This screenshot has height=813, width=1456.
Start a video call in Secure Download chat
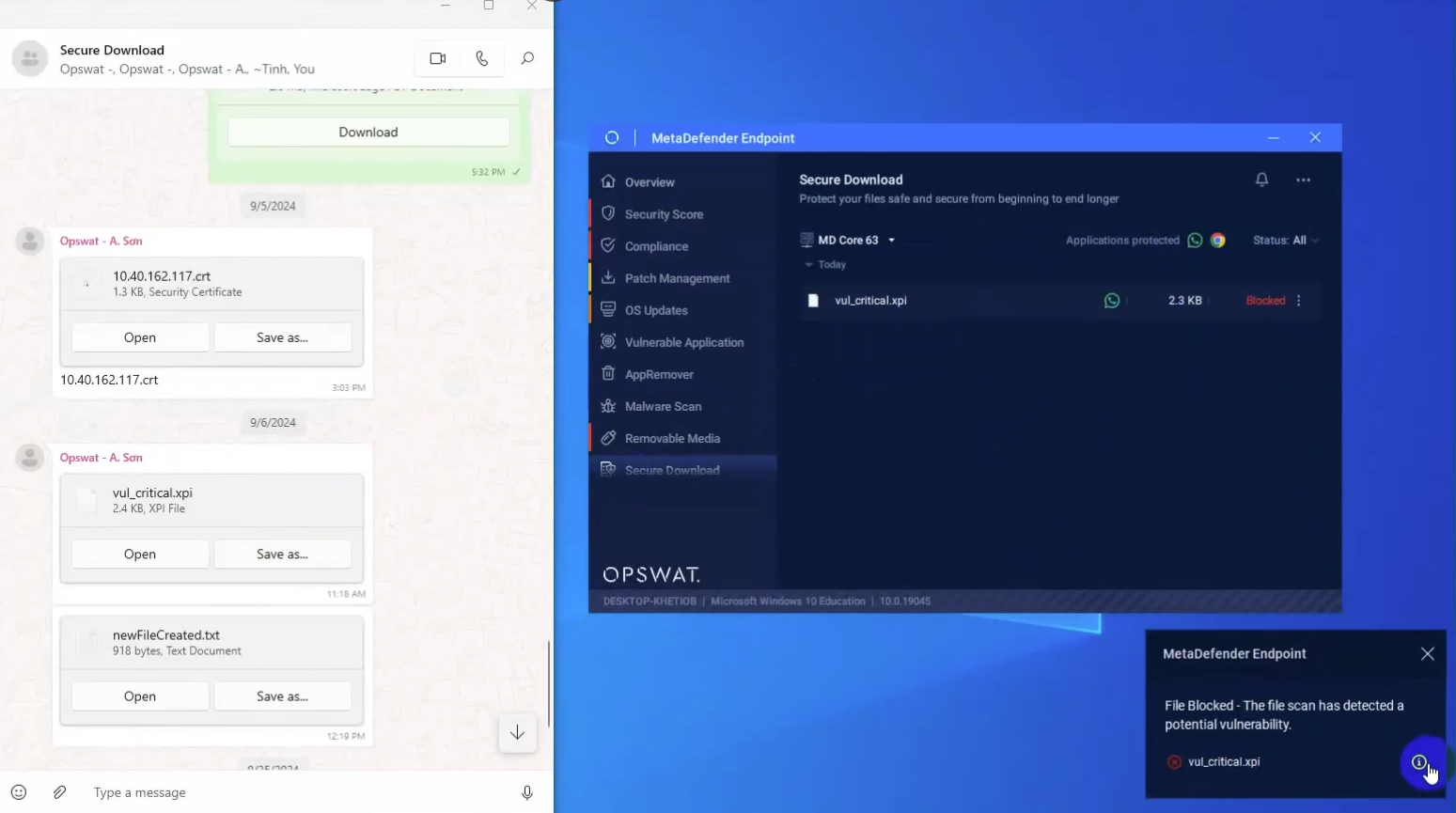[x=438, y=58]
